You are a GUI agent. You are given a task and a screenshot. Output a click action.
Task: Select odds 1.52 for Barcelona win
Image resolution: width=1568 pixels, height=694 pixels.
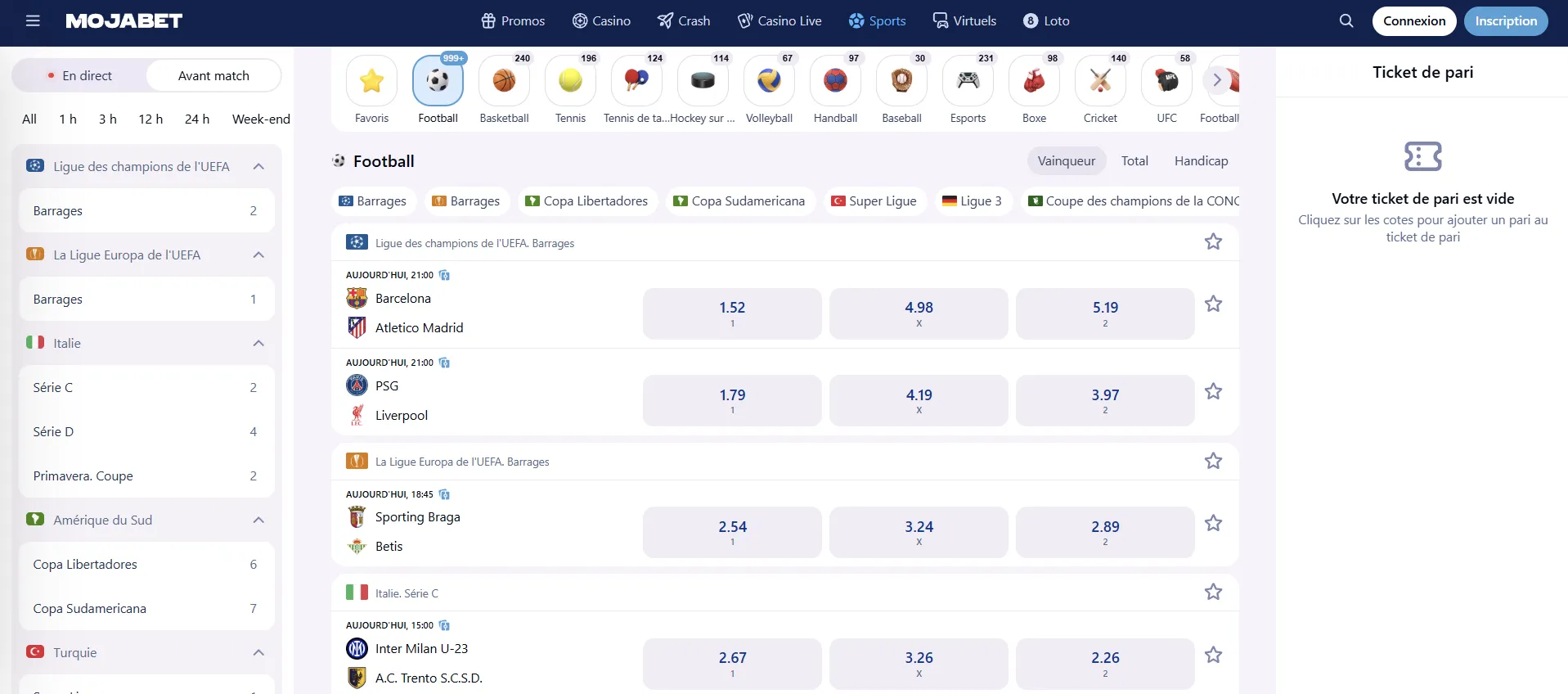(732, 313)
